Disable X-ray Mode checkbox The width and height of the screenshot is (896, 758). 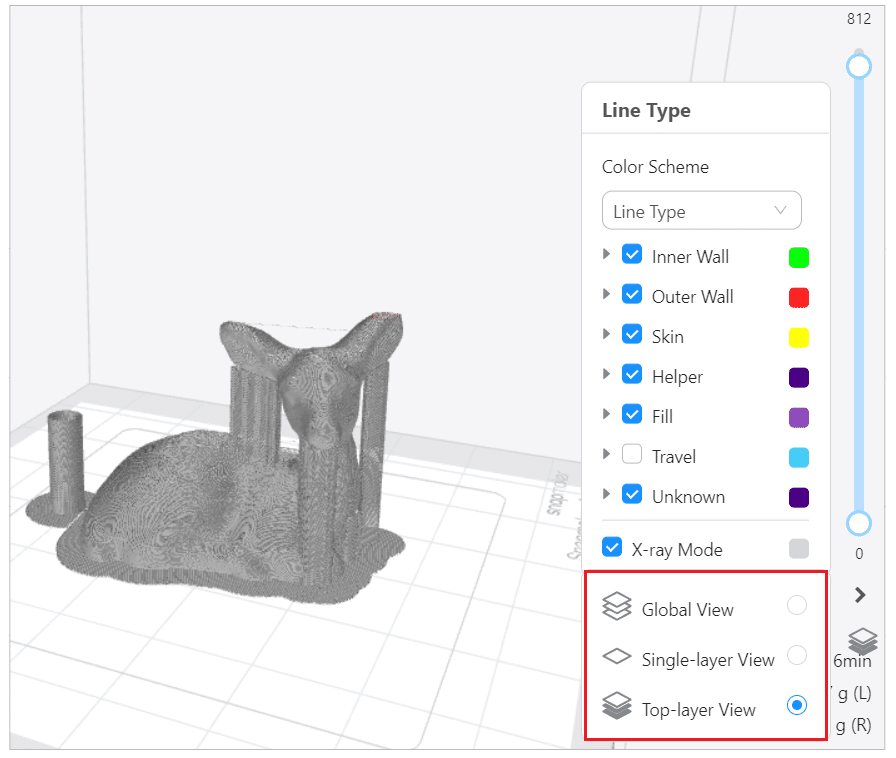(612, 547)
